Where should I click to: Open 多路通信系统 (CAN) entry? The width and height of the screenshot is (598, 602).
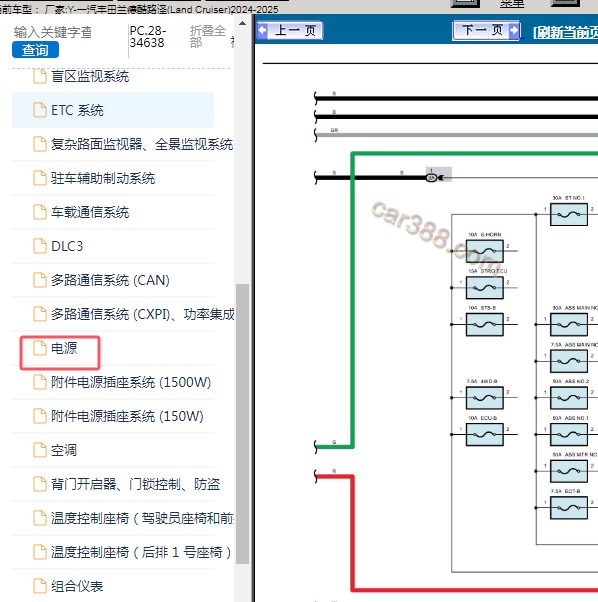pos(110,280)
